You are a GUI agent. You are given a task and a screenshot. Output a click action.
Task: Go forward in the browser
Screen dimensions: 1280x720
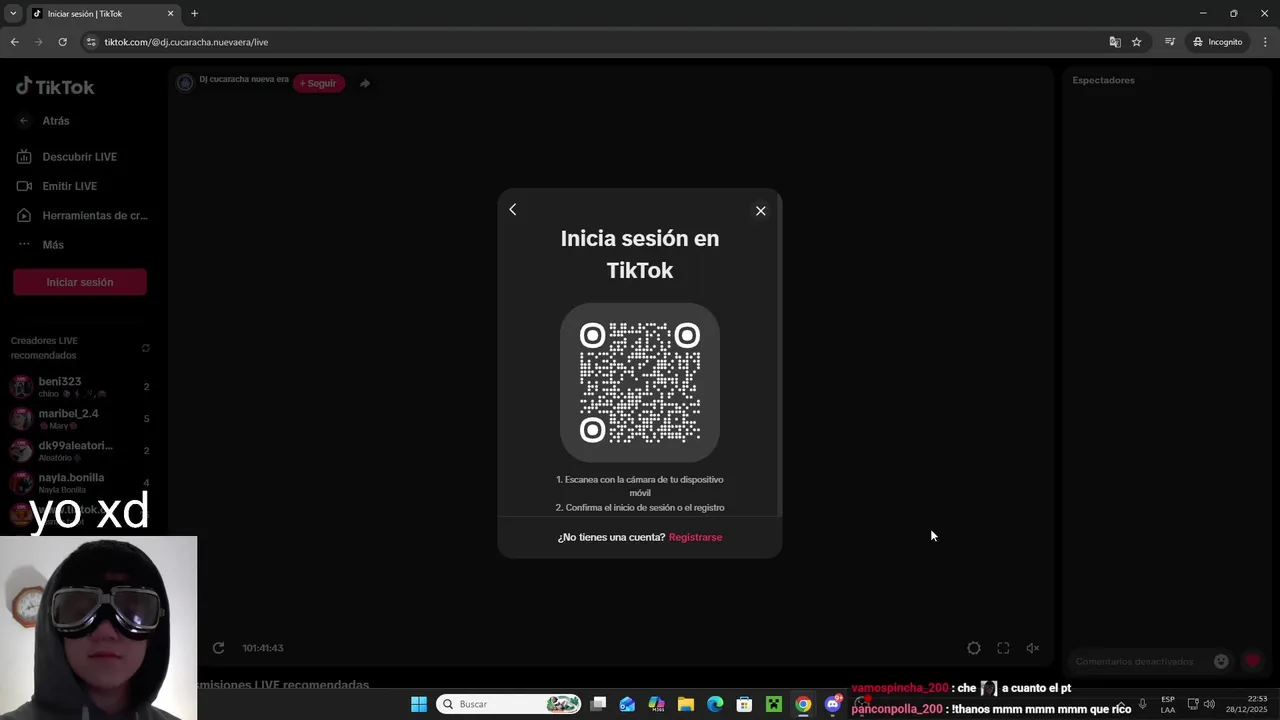pyautogui.click(x=38, y=42)
